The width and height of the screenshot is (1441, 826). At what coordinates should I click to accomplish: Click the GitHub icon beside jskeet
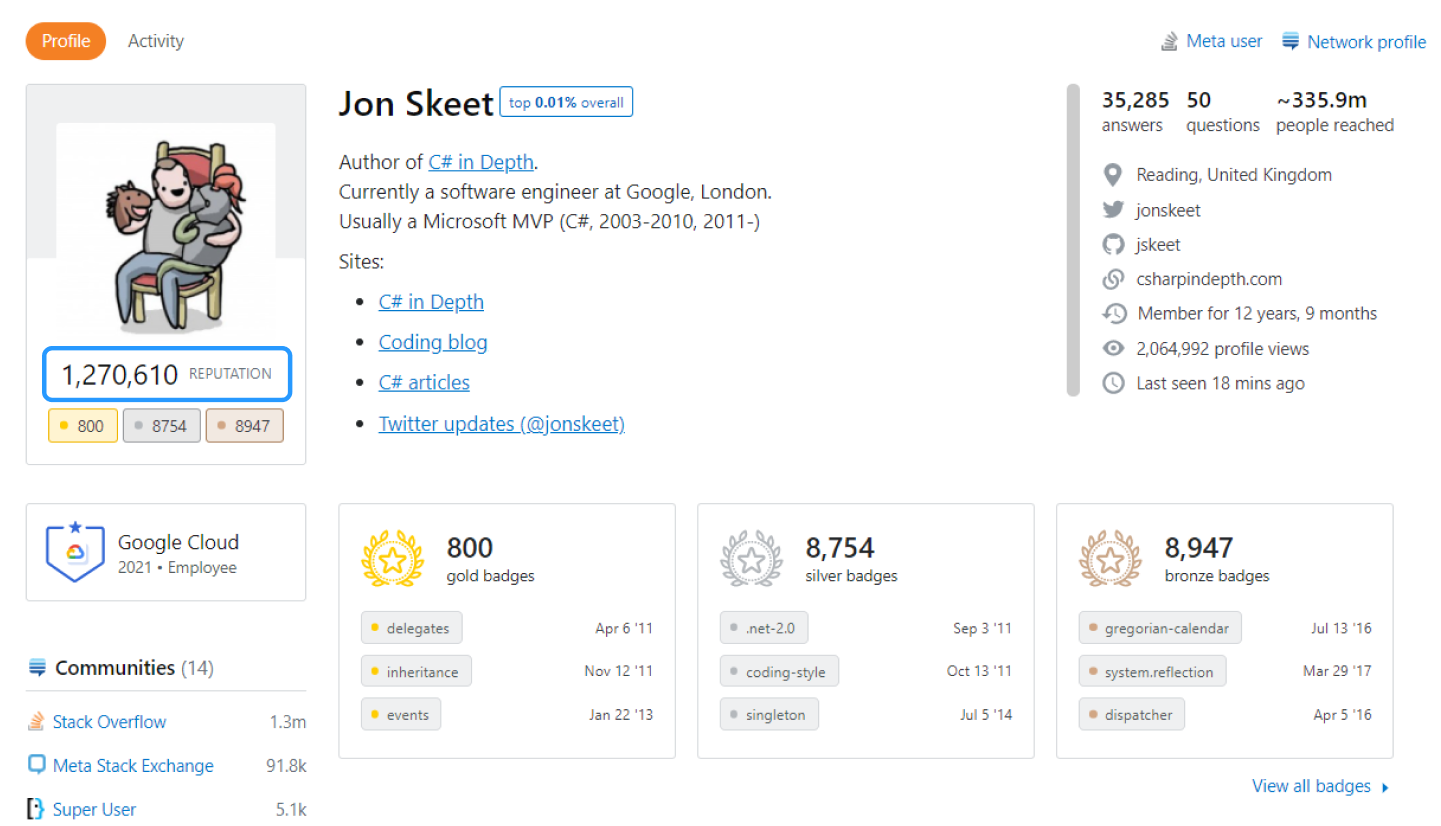1113,245
